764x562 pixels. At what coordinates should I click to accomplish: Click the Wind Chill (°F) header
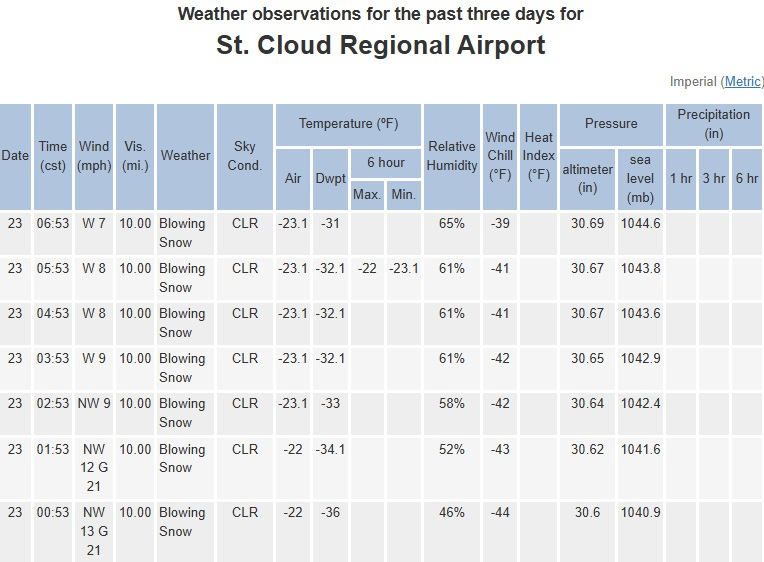coord(500,156)
